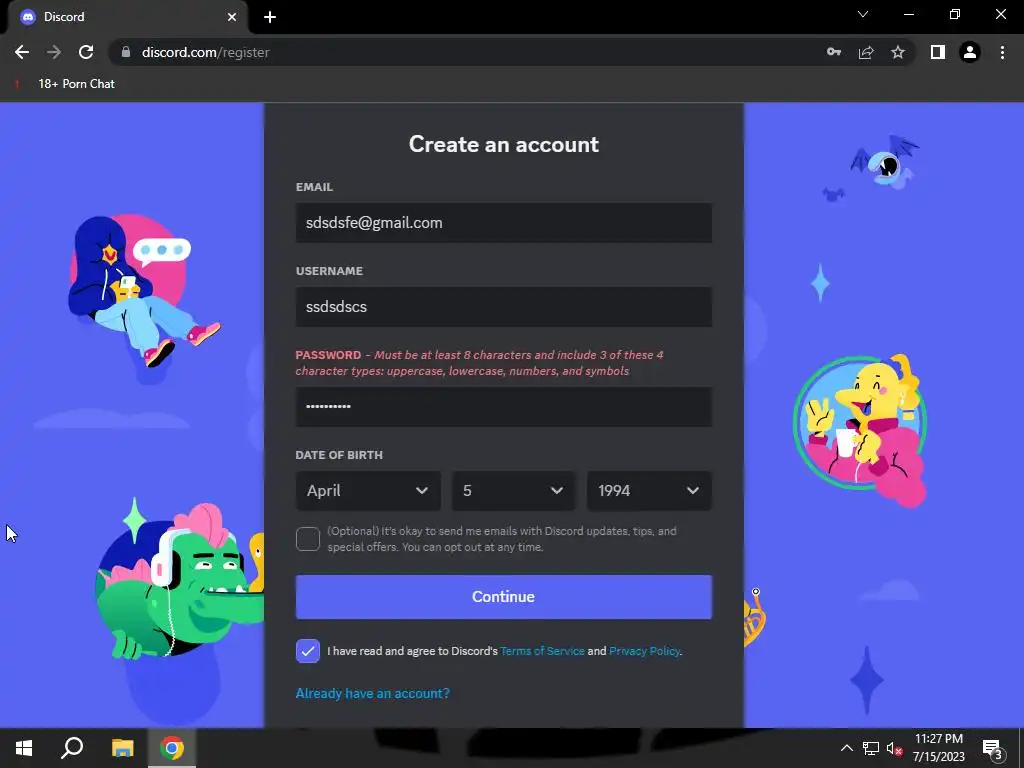The image size is (1024, 768).
Task: Click the muted volume tray icon
Action: 894,748
